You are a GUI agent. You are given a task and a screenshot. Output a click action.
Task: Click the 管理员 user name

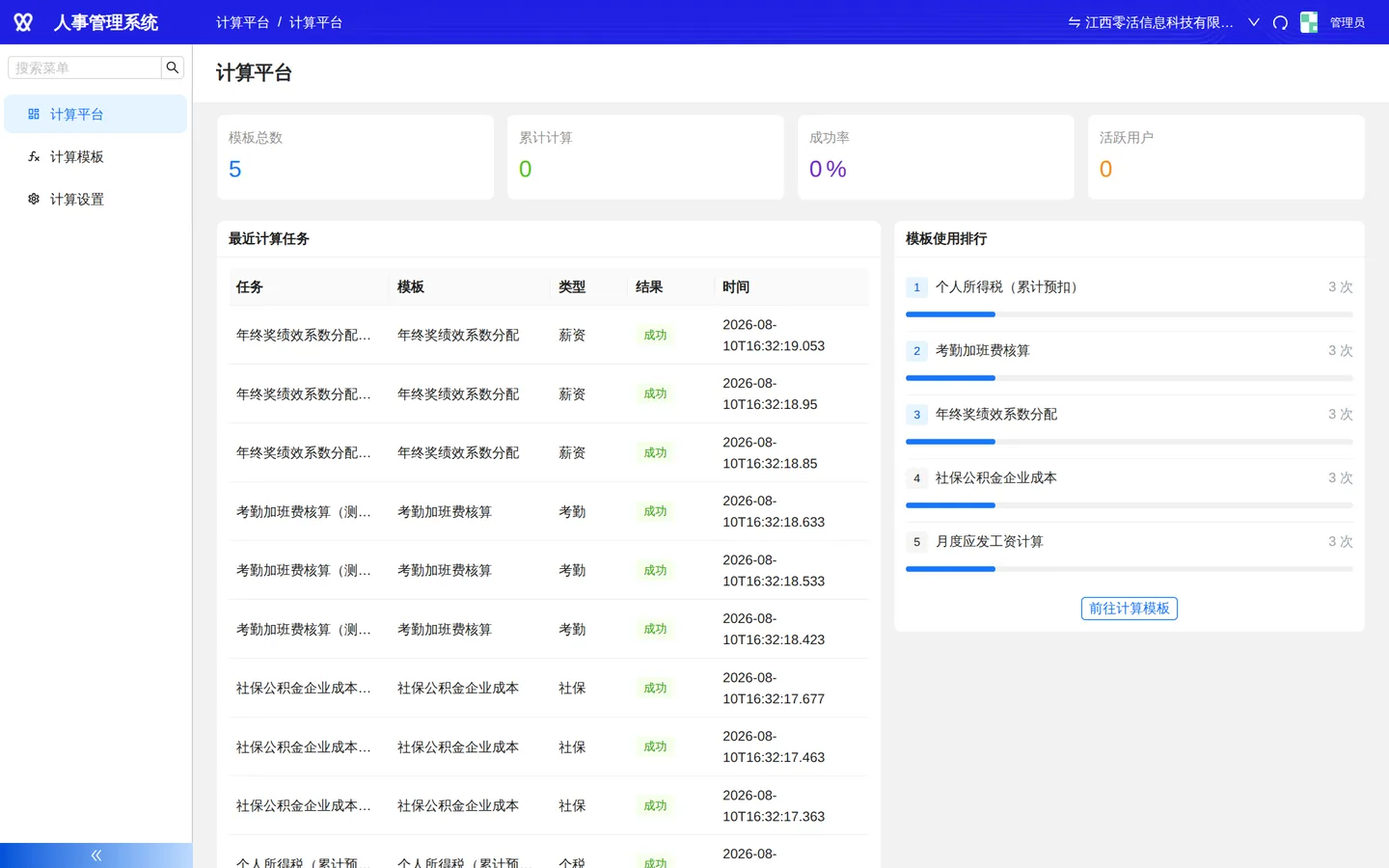pyautogui.click(x=1347, y=22)
